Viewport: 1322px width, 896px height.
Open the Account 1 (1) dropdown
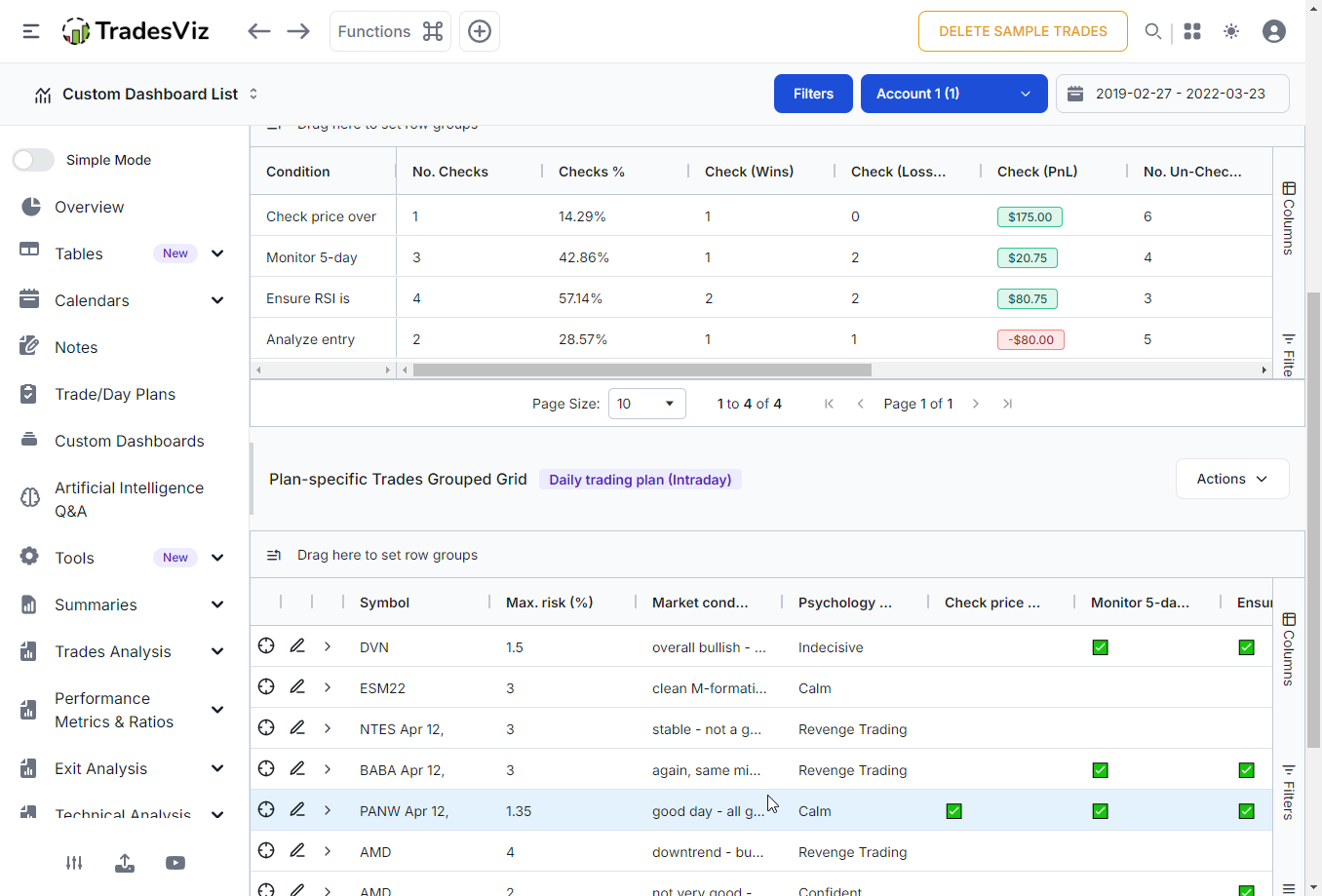point(954,94)
